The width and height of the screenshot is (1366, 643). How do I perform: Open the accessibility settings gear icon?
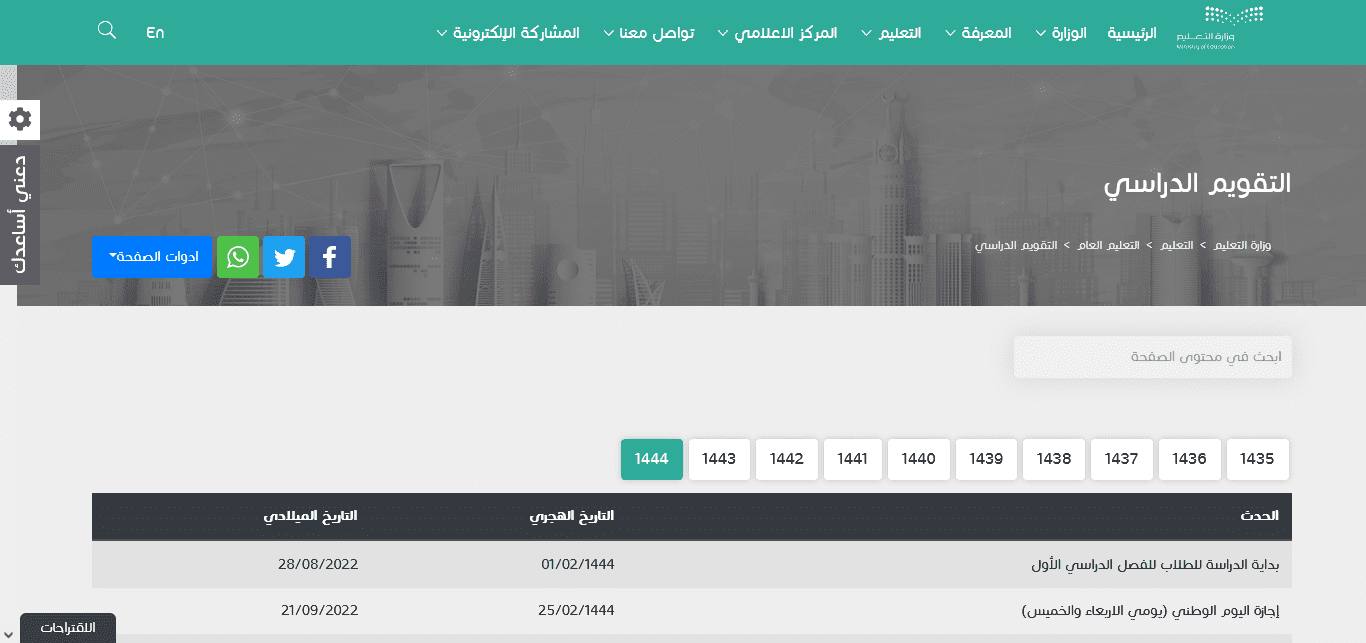click(20, 120)
